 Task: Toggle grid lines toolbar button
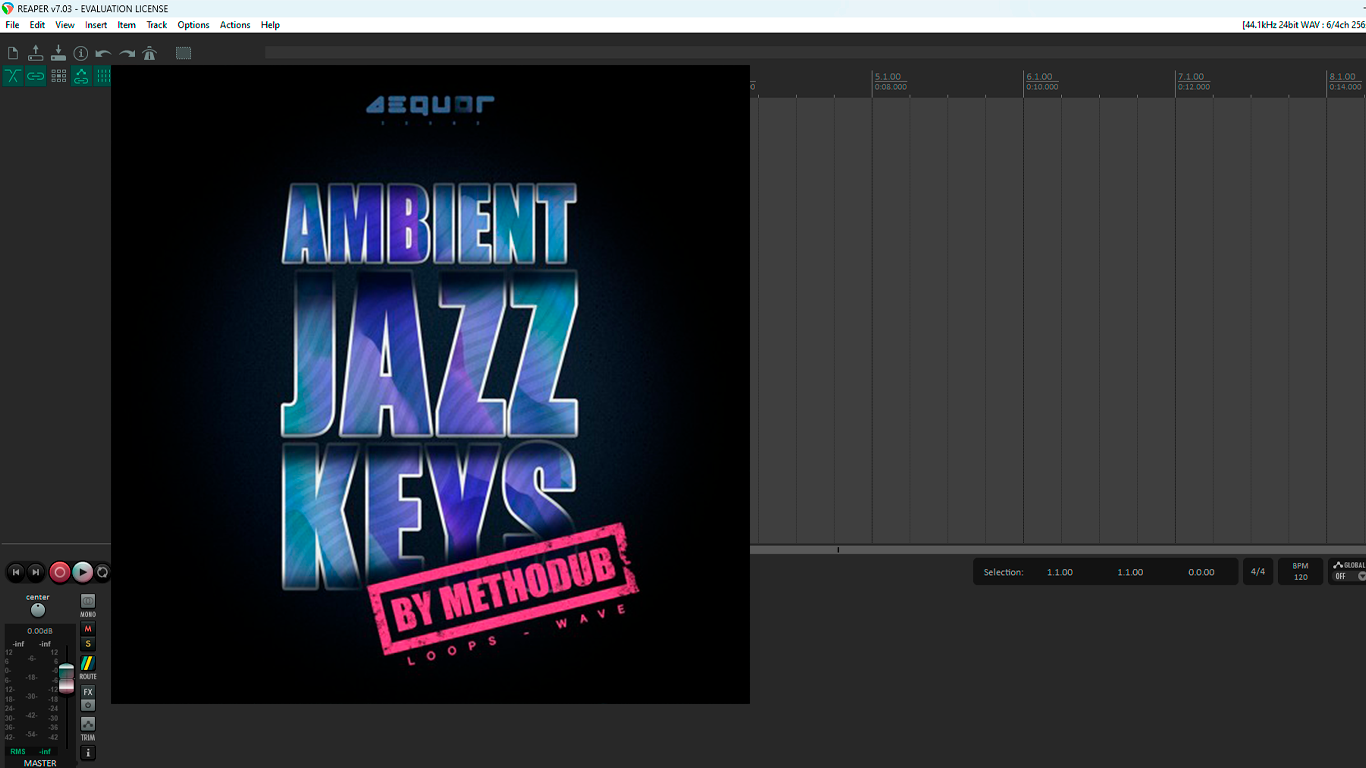click(102, 76)
